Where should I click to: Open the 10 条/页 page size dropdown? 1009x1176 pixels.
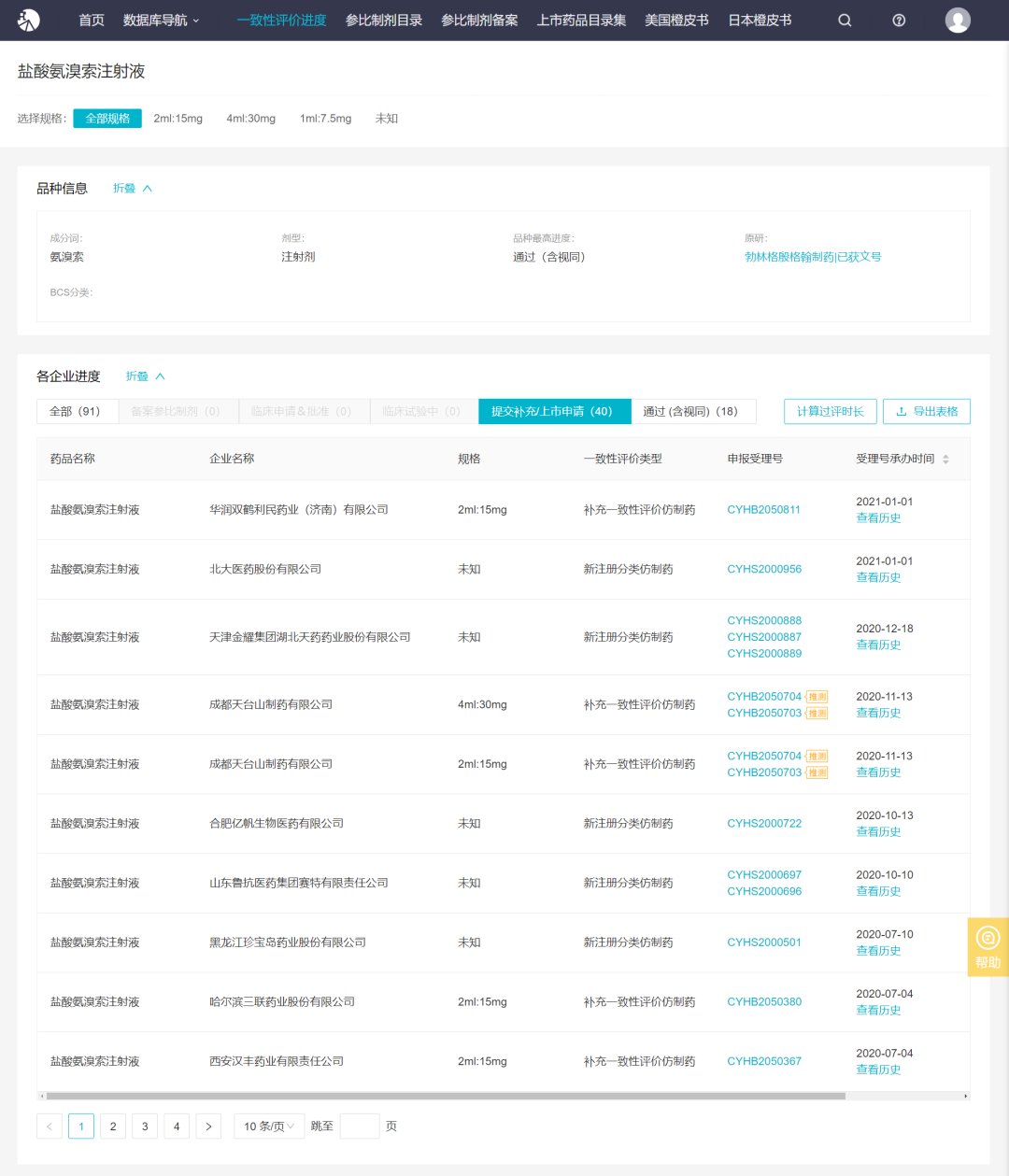[x=269, y=1126]
